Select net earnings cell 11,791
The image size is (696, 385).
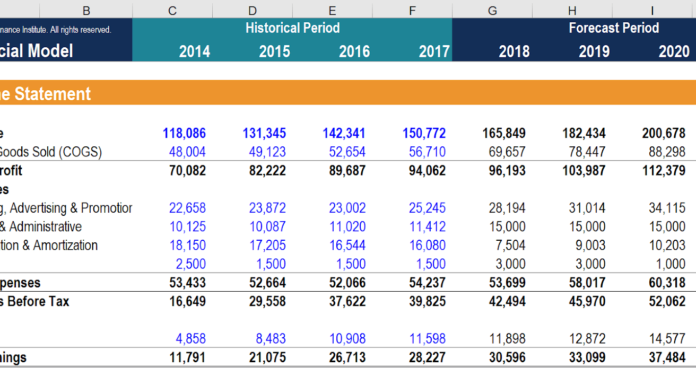(187, 357)
